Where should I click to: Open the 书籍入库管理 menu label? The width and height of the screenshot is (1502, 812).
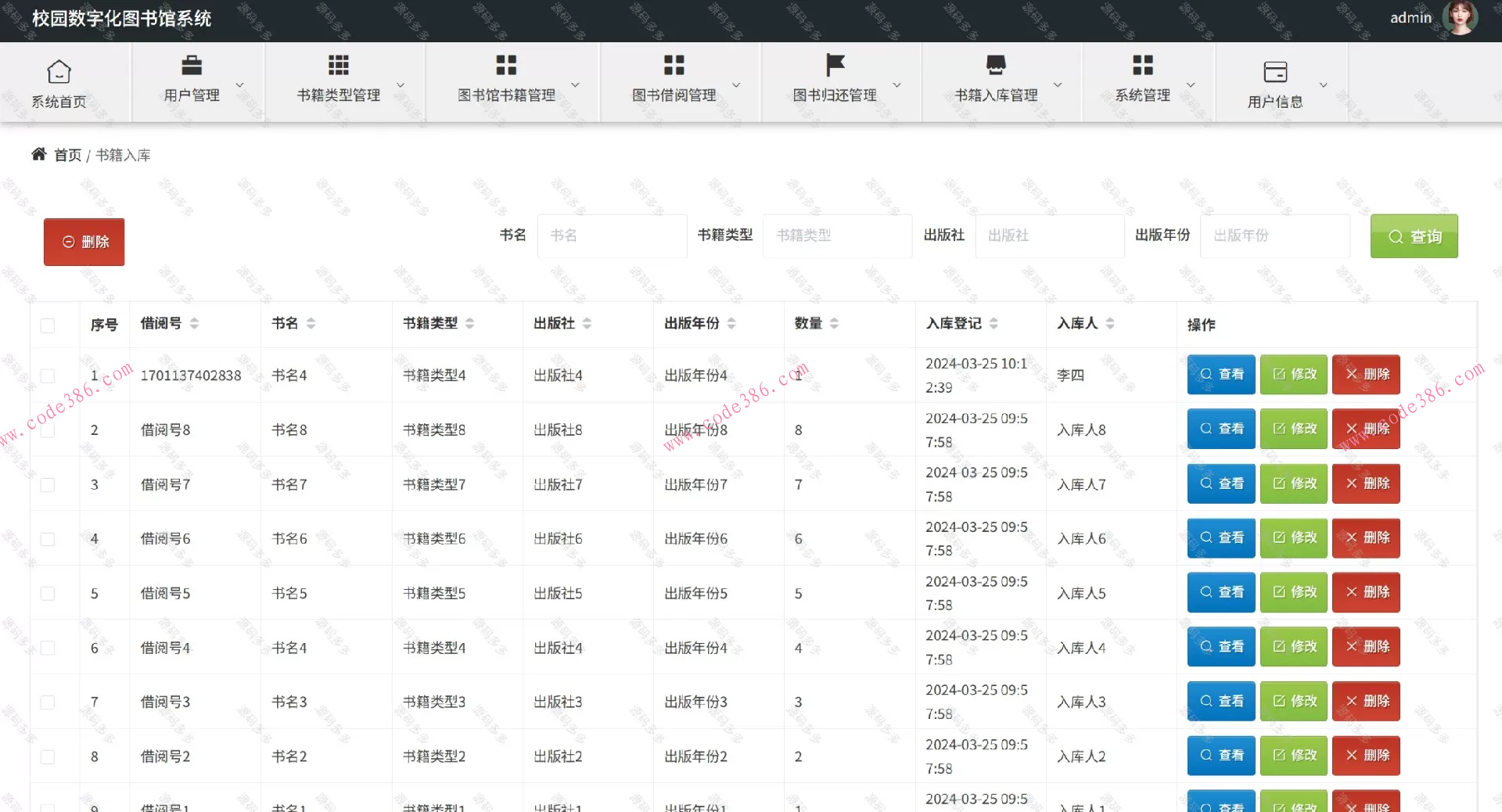coord(996,95)
